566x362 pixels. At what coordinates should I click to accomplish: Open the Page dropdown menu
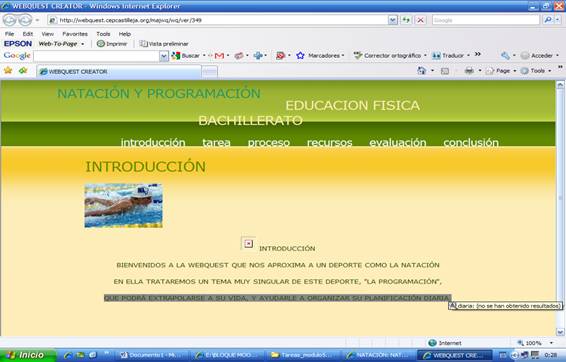[501, 71]
